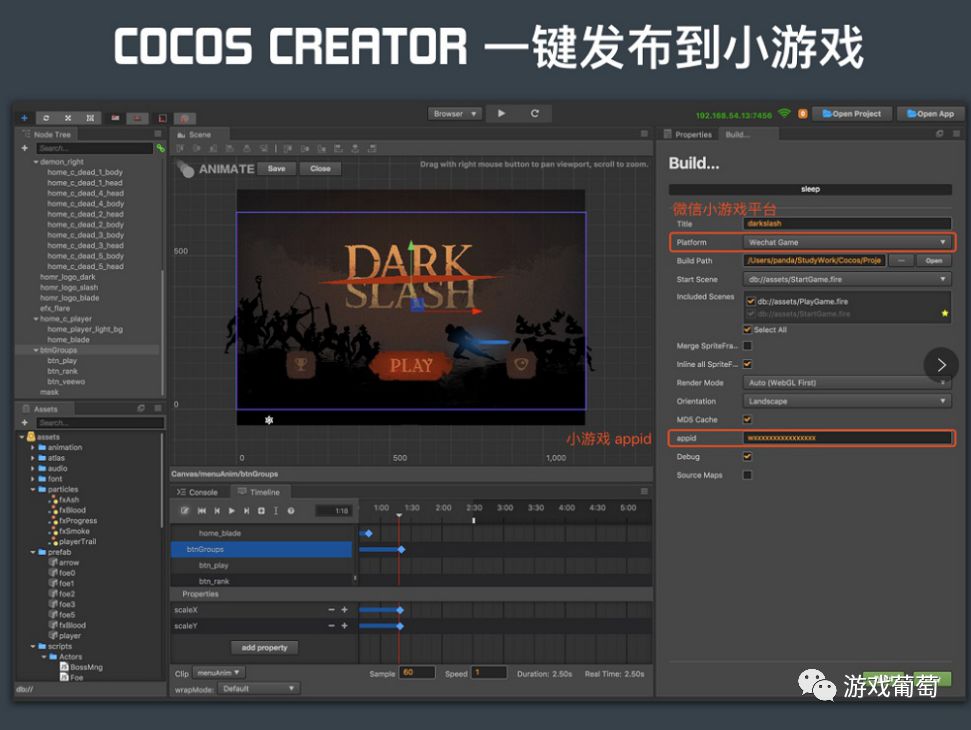Switch to the Console tab
Screen dimensions: 971x730
pos(198,492)
